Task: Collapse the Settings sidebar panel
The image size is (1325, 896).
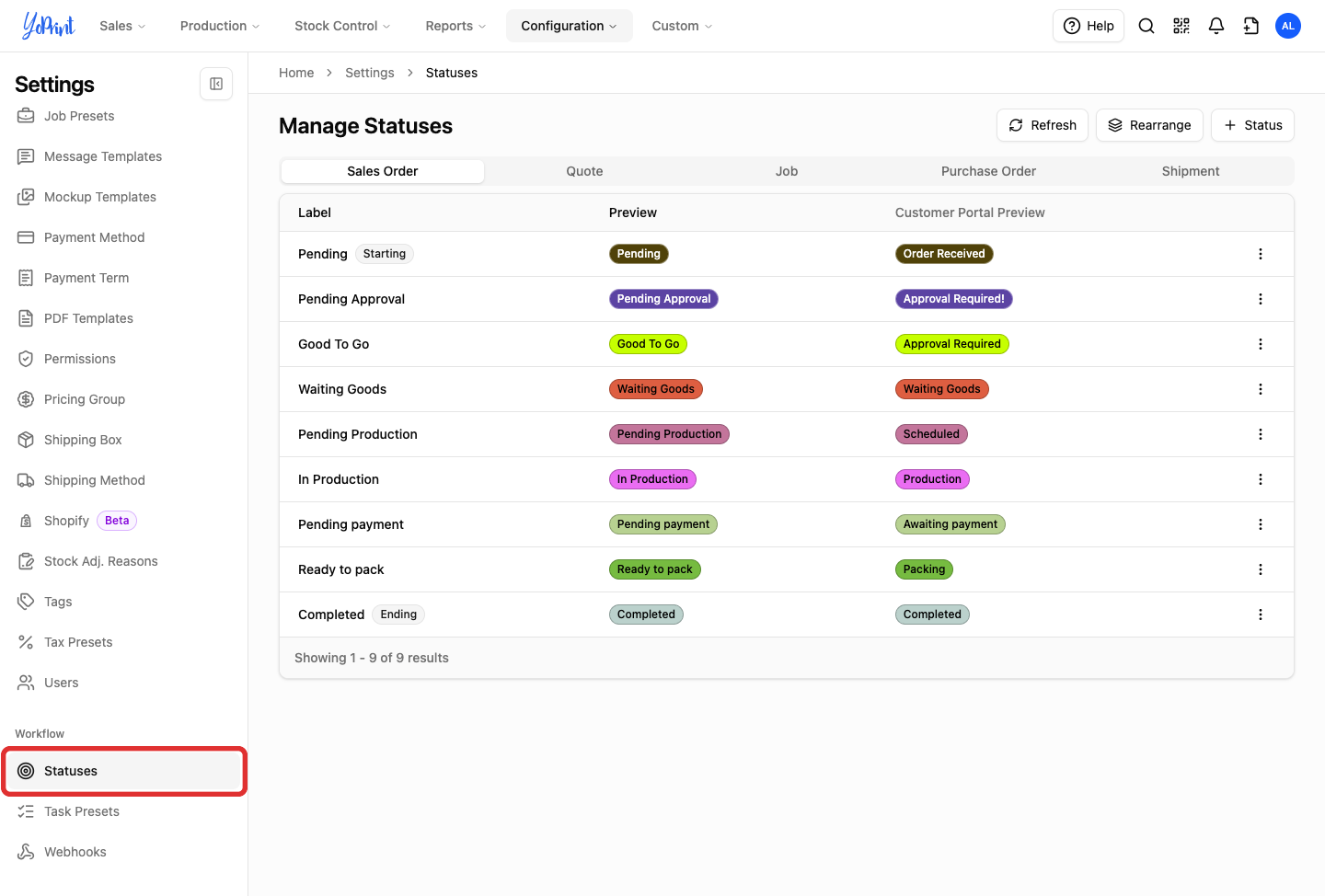Action: pos(216,84)
